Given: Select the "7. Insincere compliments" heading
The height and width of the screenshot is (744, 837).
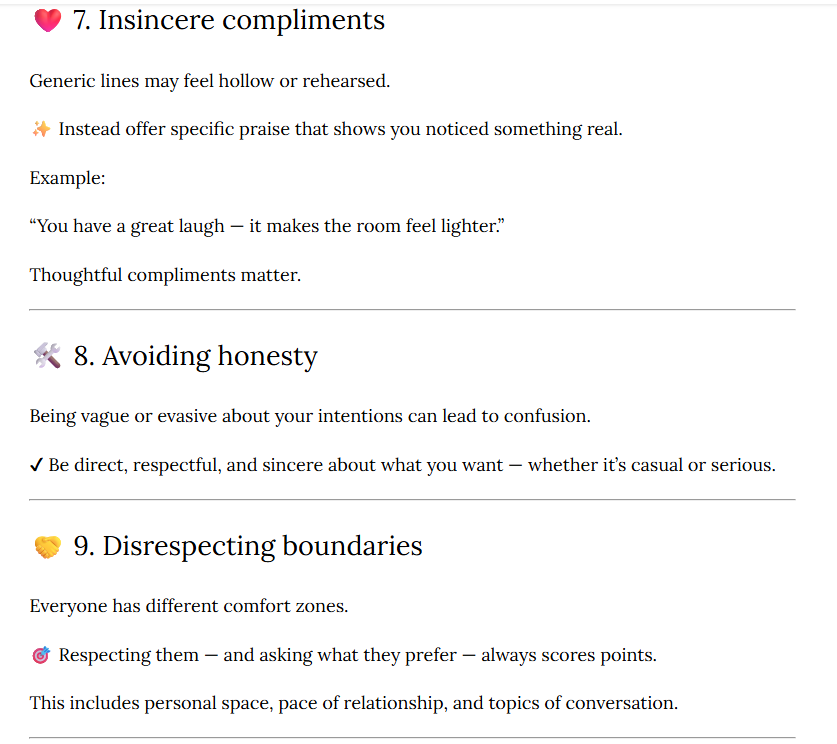Looking at the screenshot, I should 229,21.
